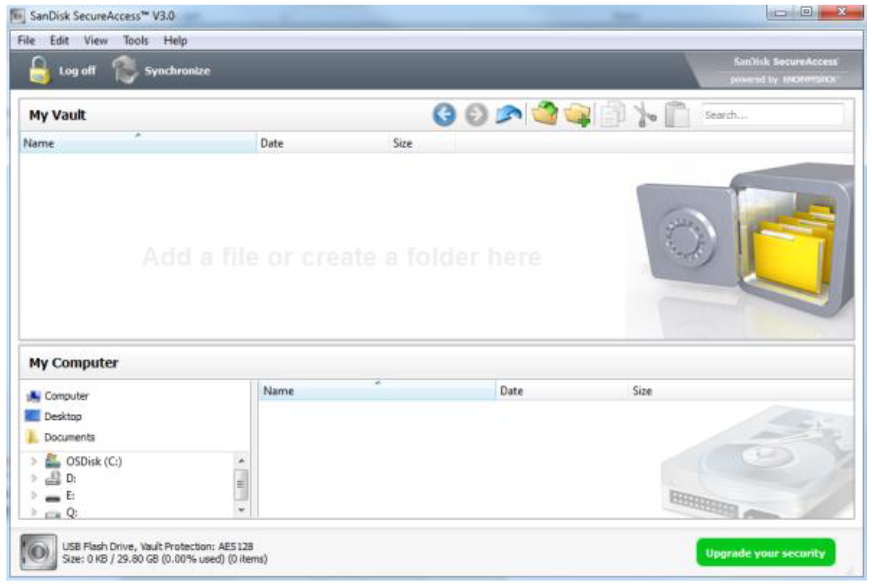The width and height of the screenshot is (872, 585).
Task: Sort My Vault by Name column
Action: coord(138,143)
